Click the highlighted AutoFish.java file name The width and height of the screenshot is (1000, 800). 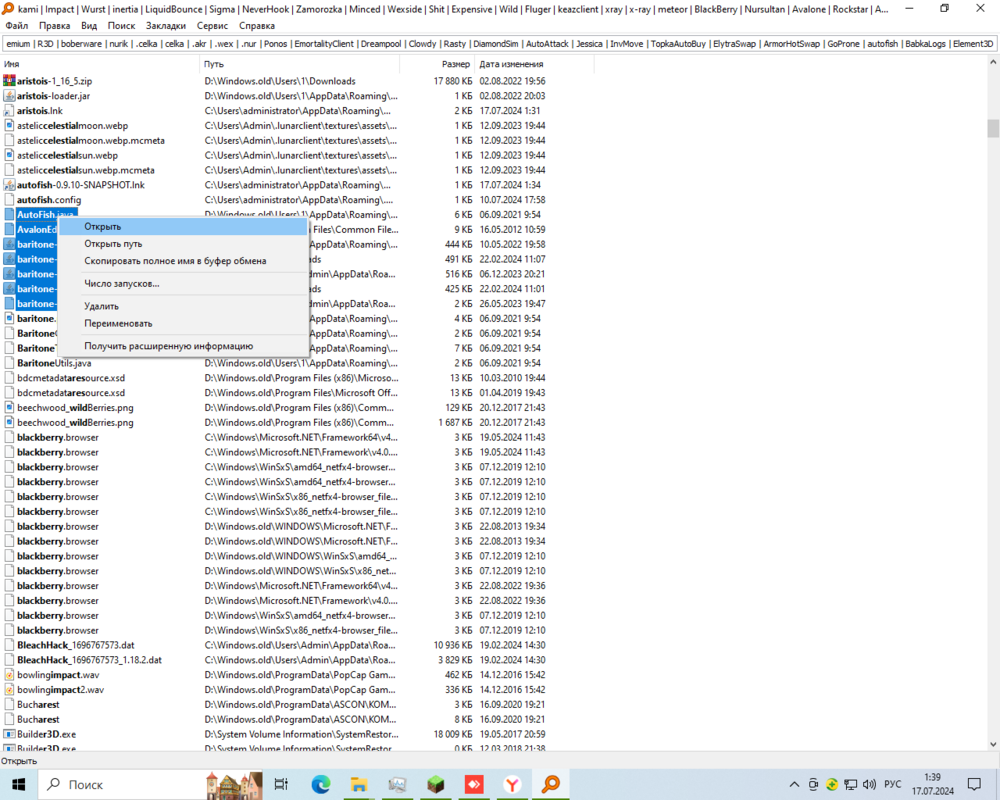tap(45, 214)
